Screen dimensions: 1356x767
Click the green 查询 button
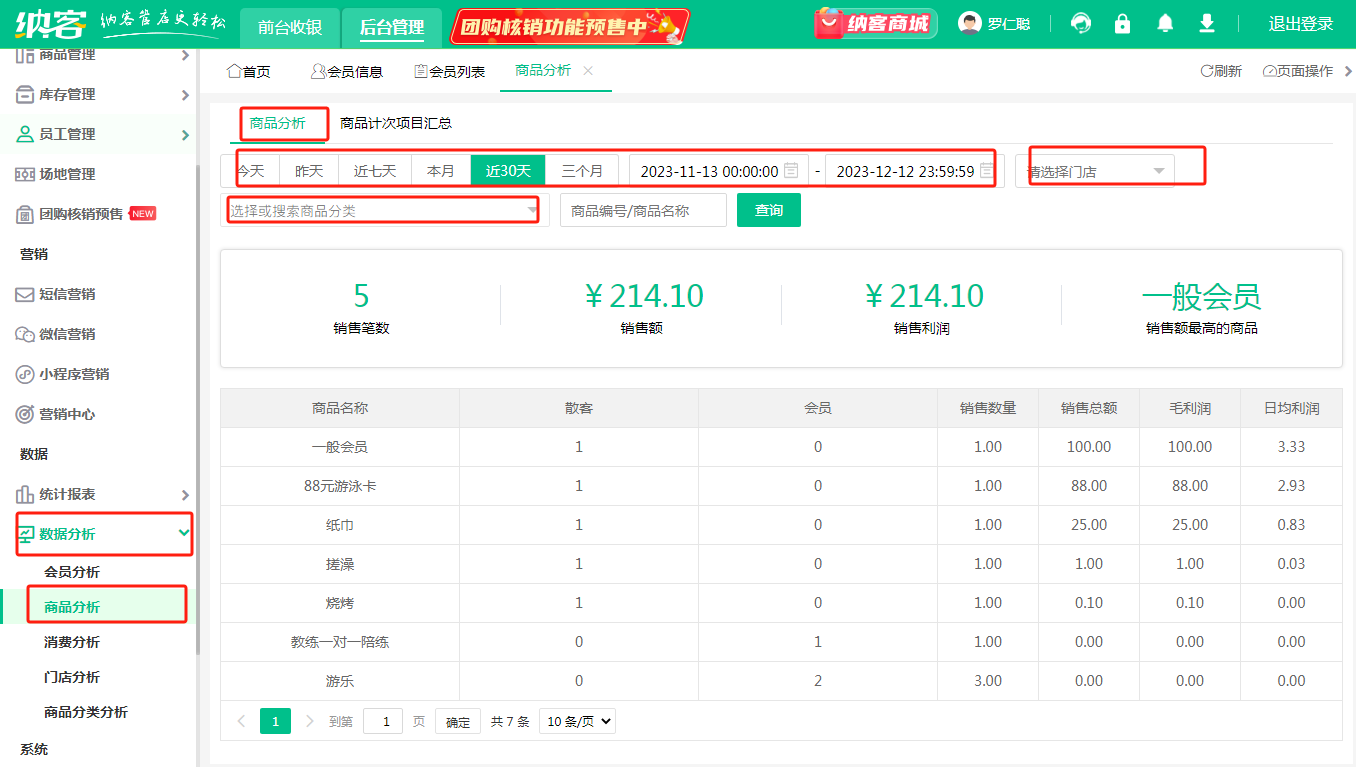[768, 210]
